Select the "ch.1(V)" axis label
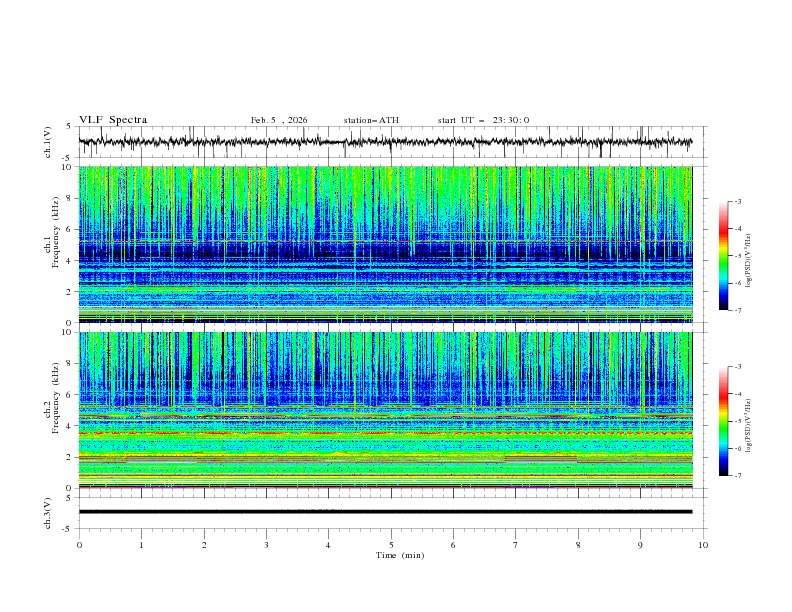 [x=48, y=142]
